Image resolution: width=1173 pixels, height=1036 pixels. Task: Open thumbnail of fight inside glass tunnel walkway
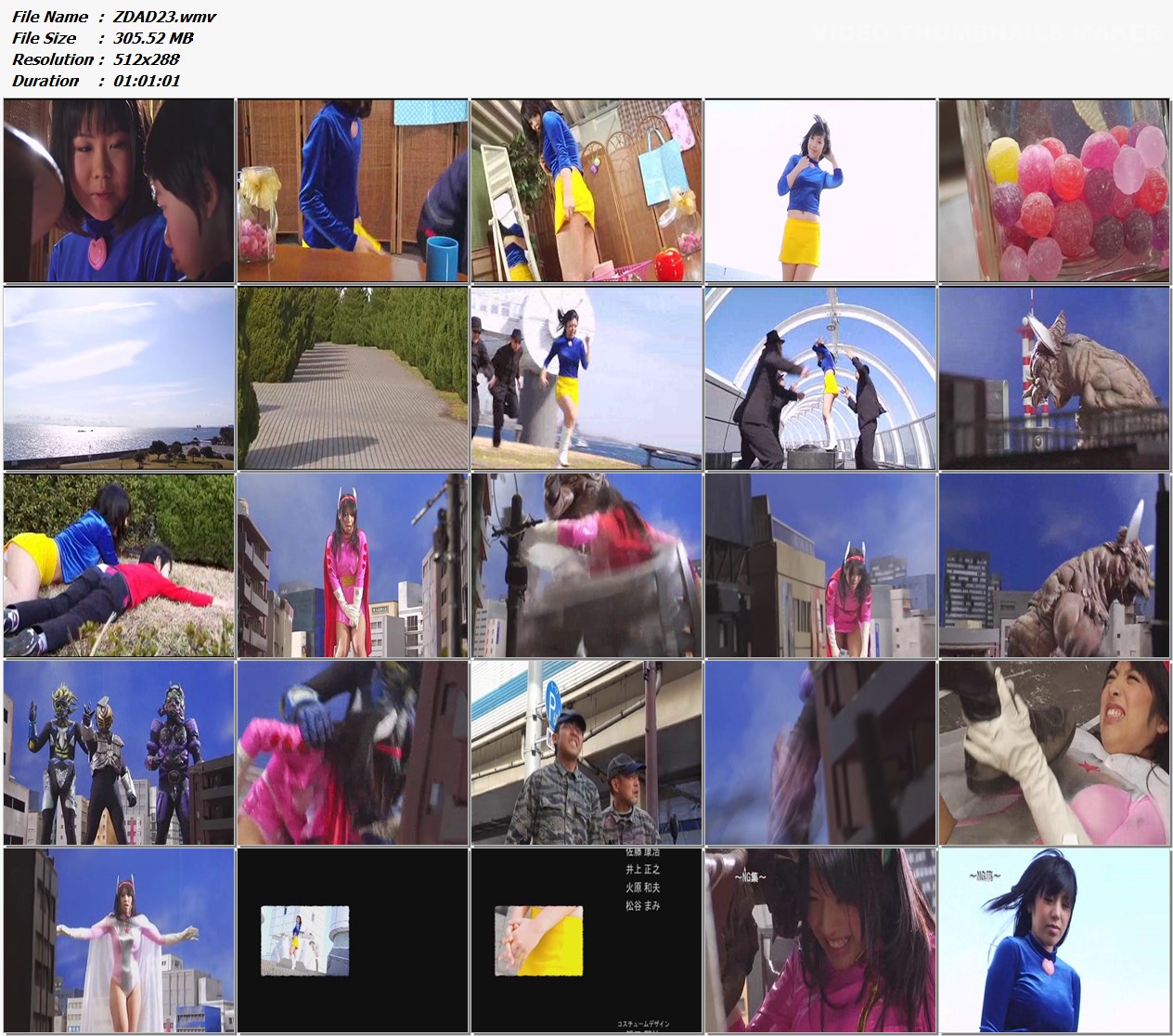coord(820,378)
